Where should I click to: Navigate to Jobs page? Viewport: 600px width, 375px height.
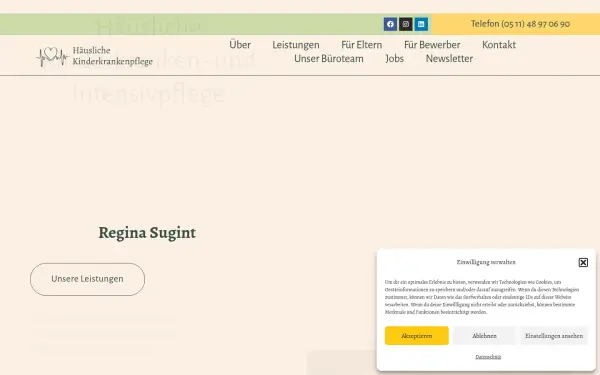[395, 59]
